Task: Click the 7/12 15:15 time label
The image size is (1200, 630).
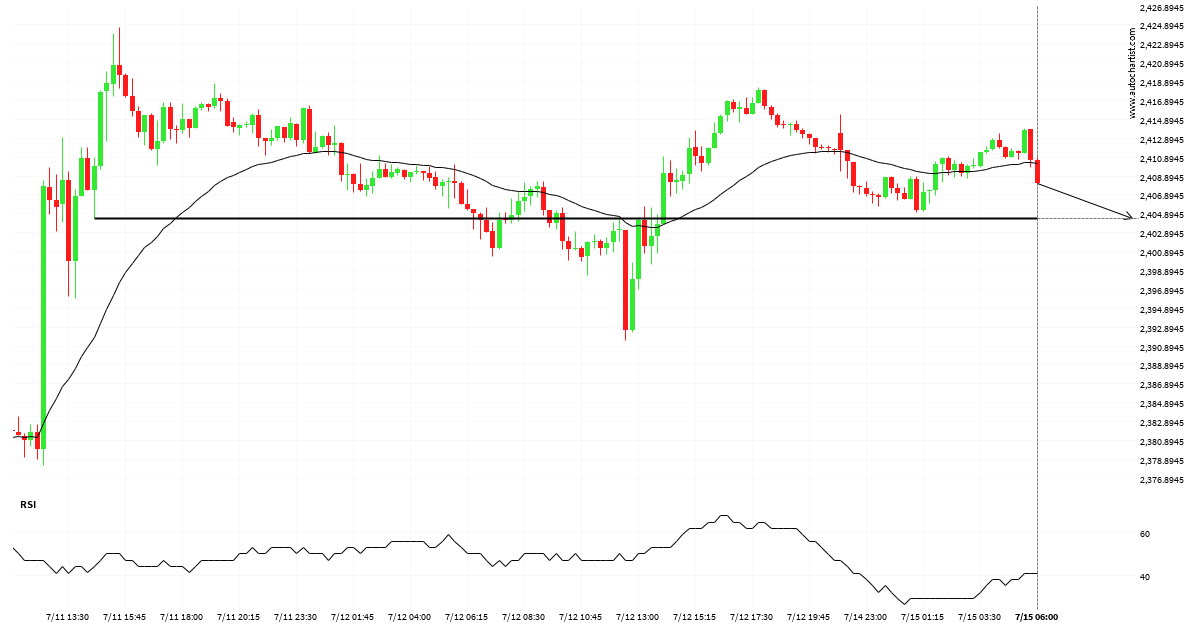Action: click(695, 617)
